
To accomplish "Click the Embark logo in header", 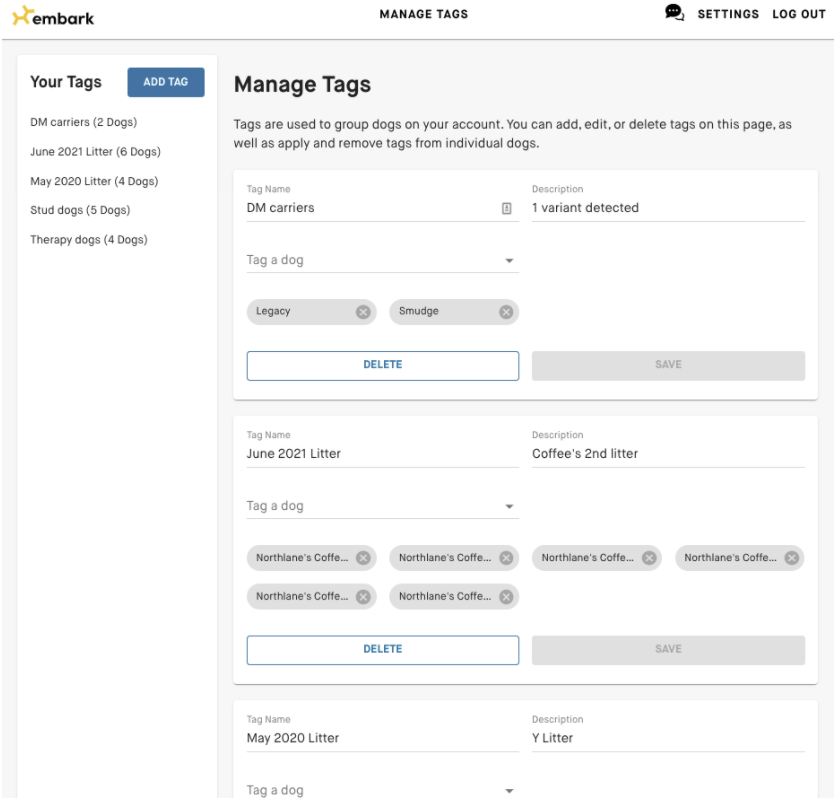I will point(54,16).
